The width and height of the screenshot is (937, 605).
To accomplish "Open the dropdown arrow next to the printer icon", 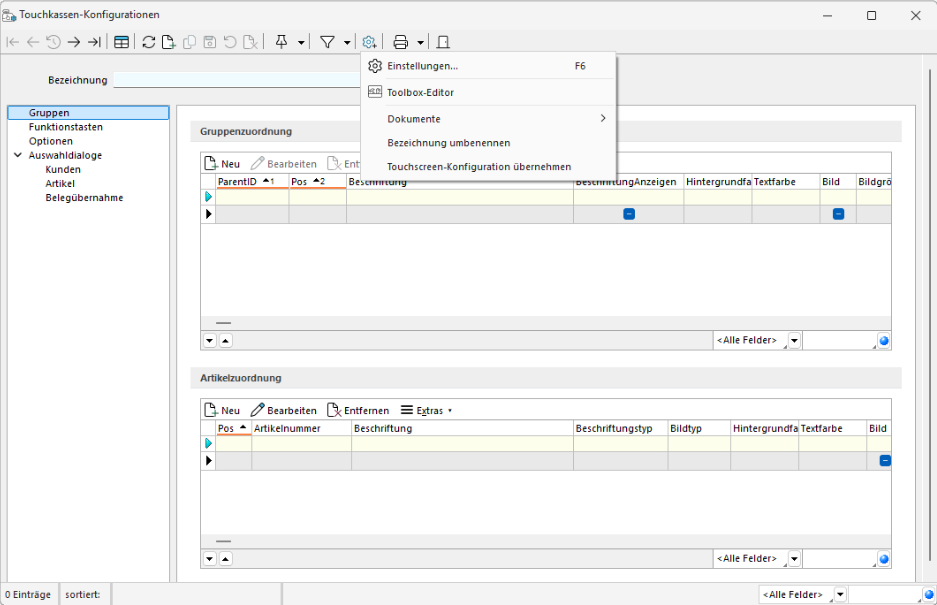I will tap(421, 42).
